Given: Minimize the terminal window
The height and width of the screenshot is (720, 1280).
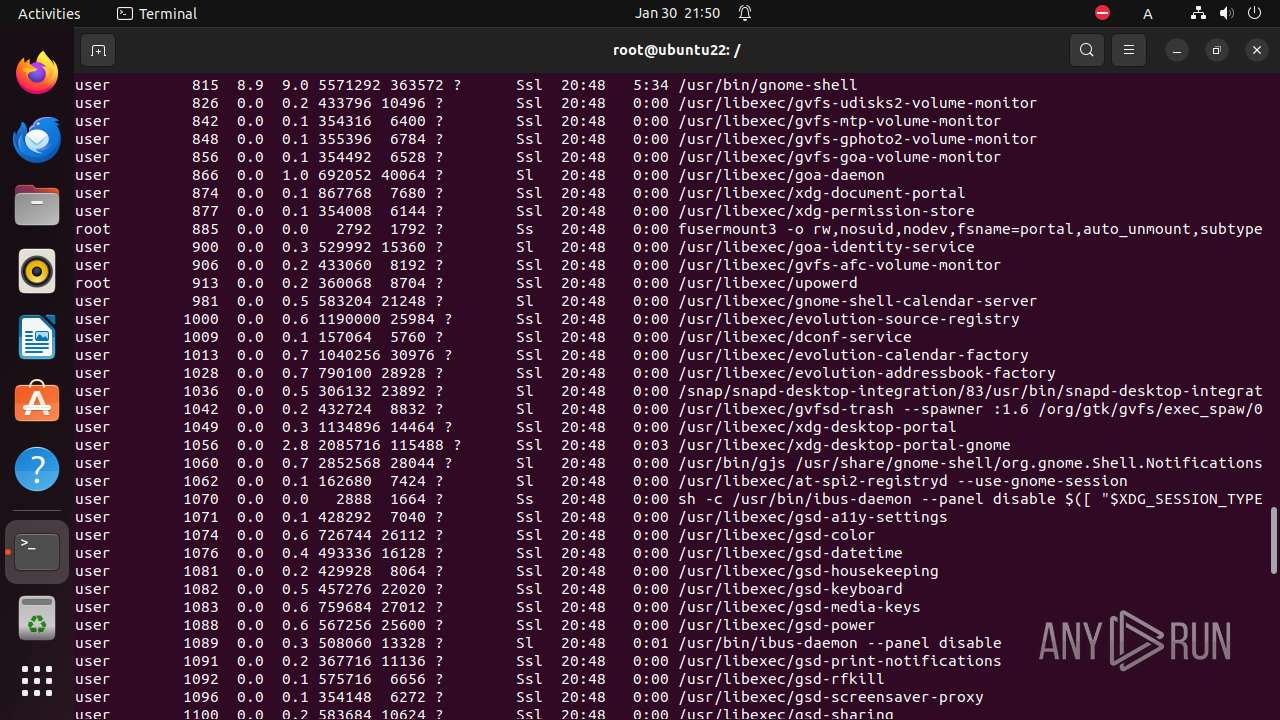Looking at the screenshot, I should pyautogui.click(x=1177, y=50).
